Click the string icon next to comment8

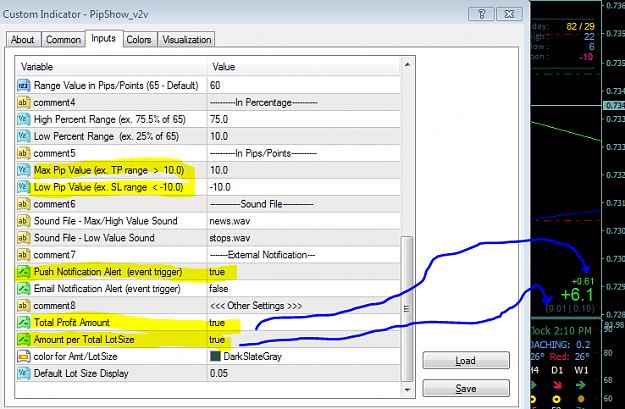[24, 306]
